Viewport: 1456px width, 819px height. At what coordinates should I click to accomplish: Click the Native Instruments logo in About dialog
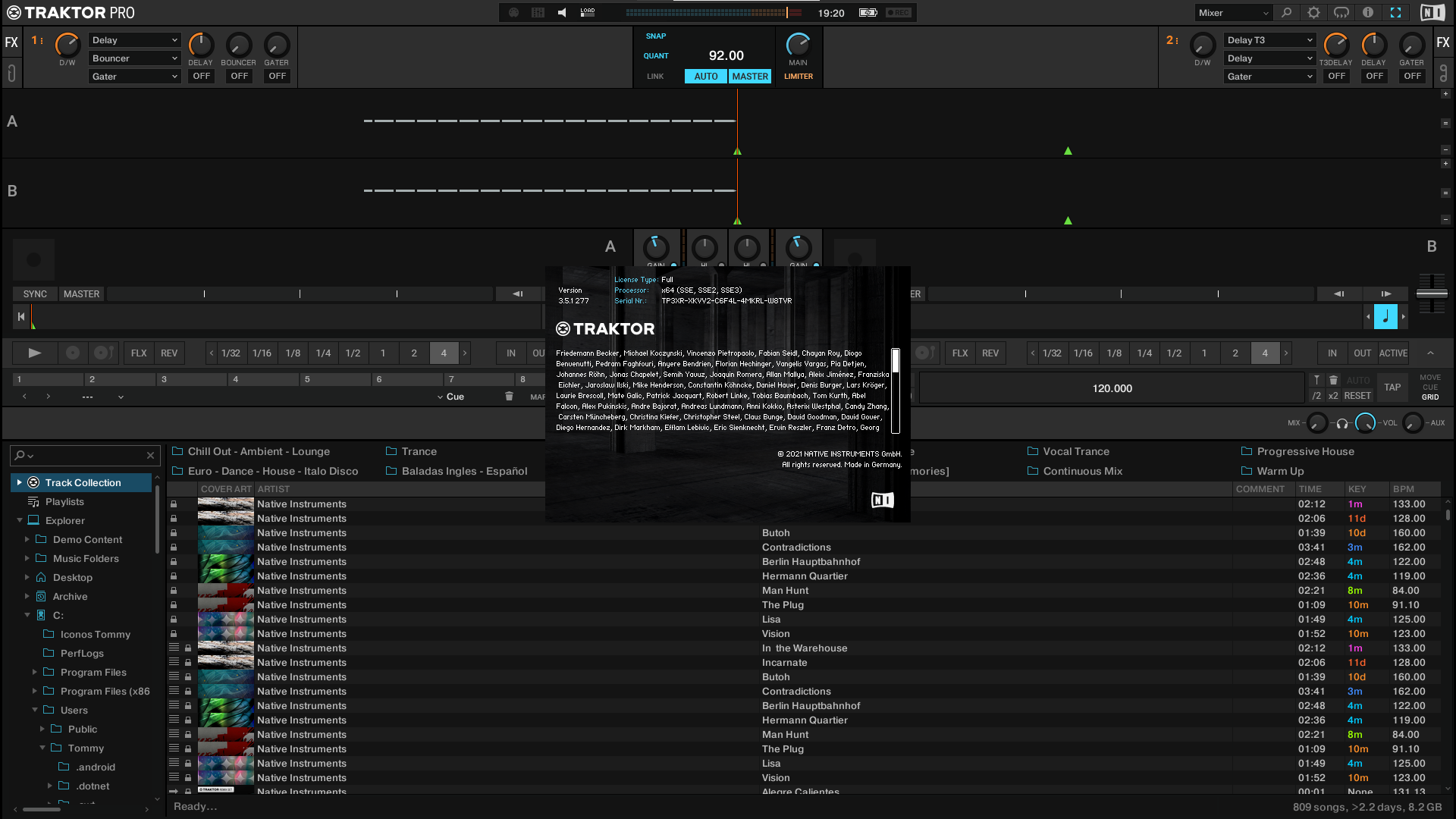[882, 500]
